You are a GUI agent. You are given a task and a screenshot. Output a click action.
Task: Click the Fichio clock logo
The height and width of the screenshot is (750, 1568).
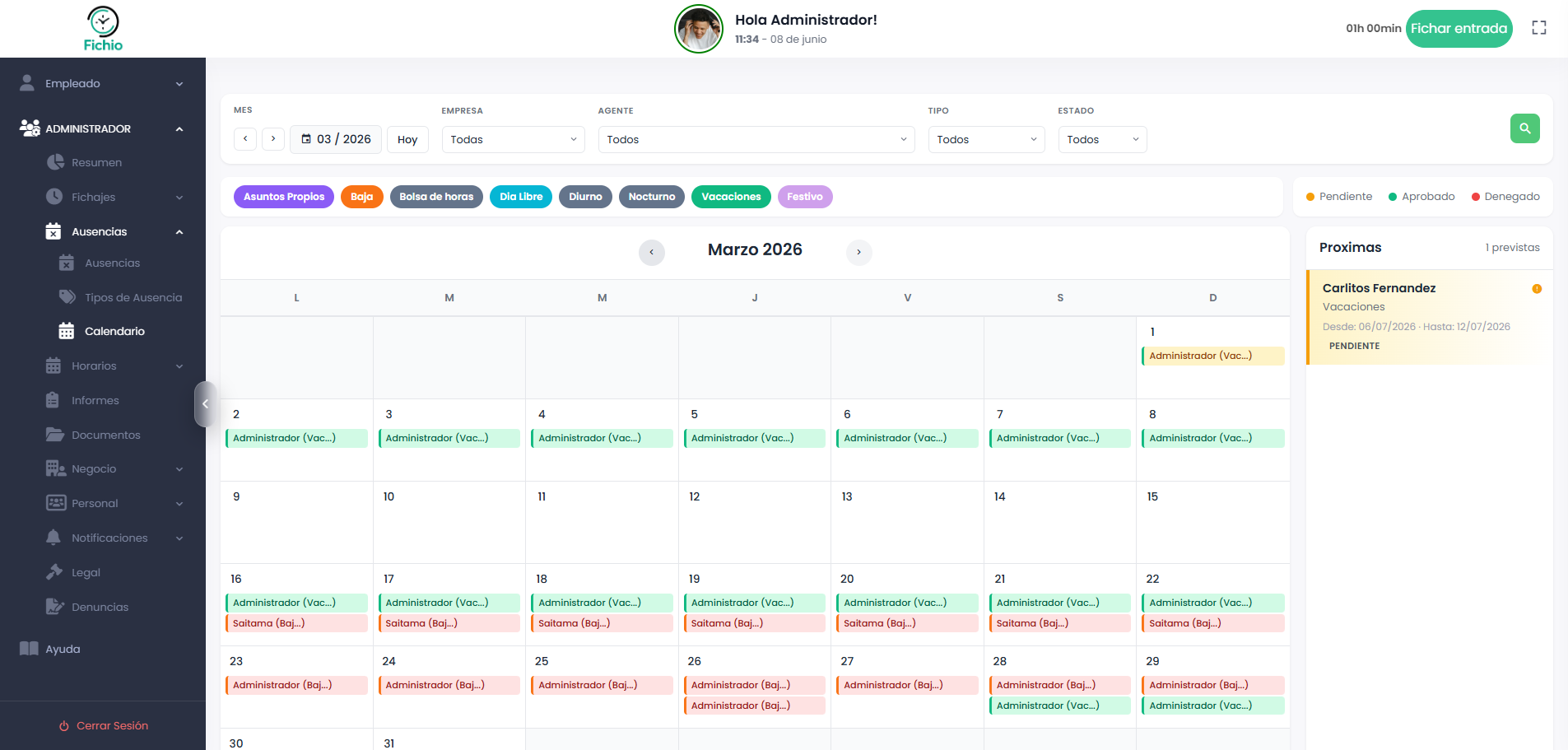coord(103,29)
